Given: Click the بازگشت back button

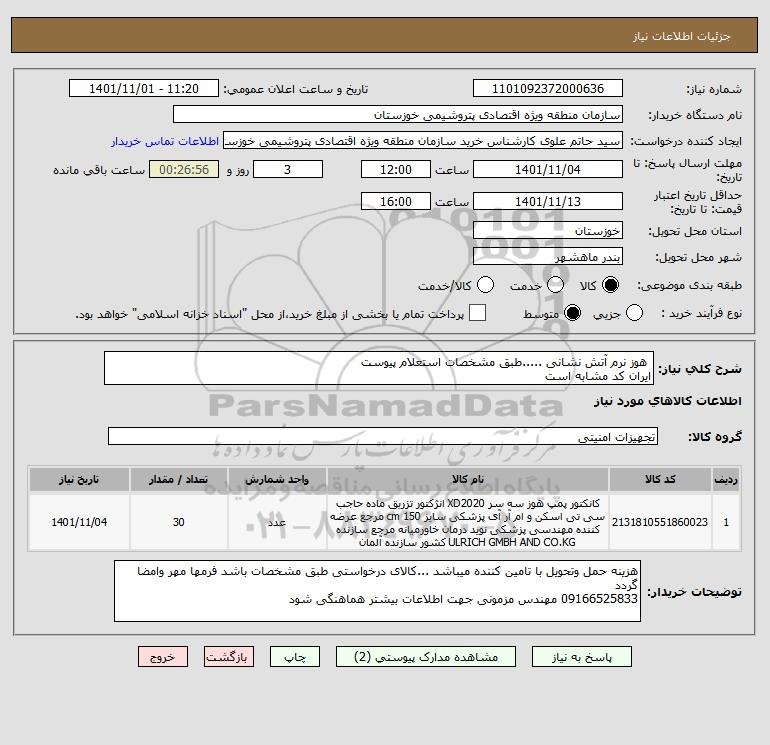Looking at the screenshot, I should (x=229, y=657).
